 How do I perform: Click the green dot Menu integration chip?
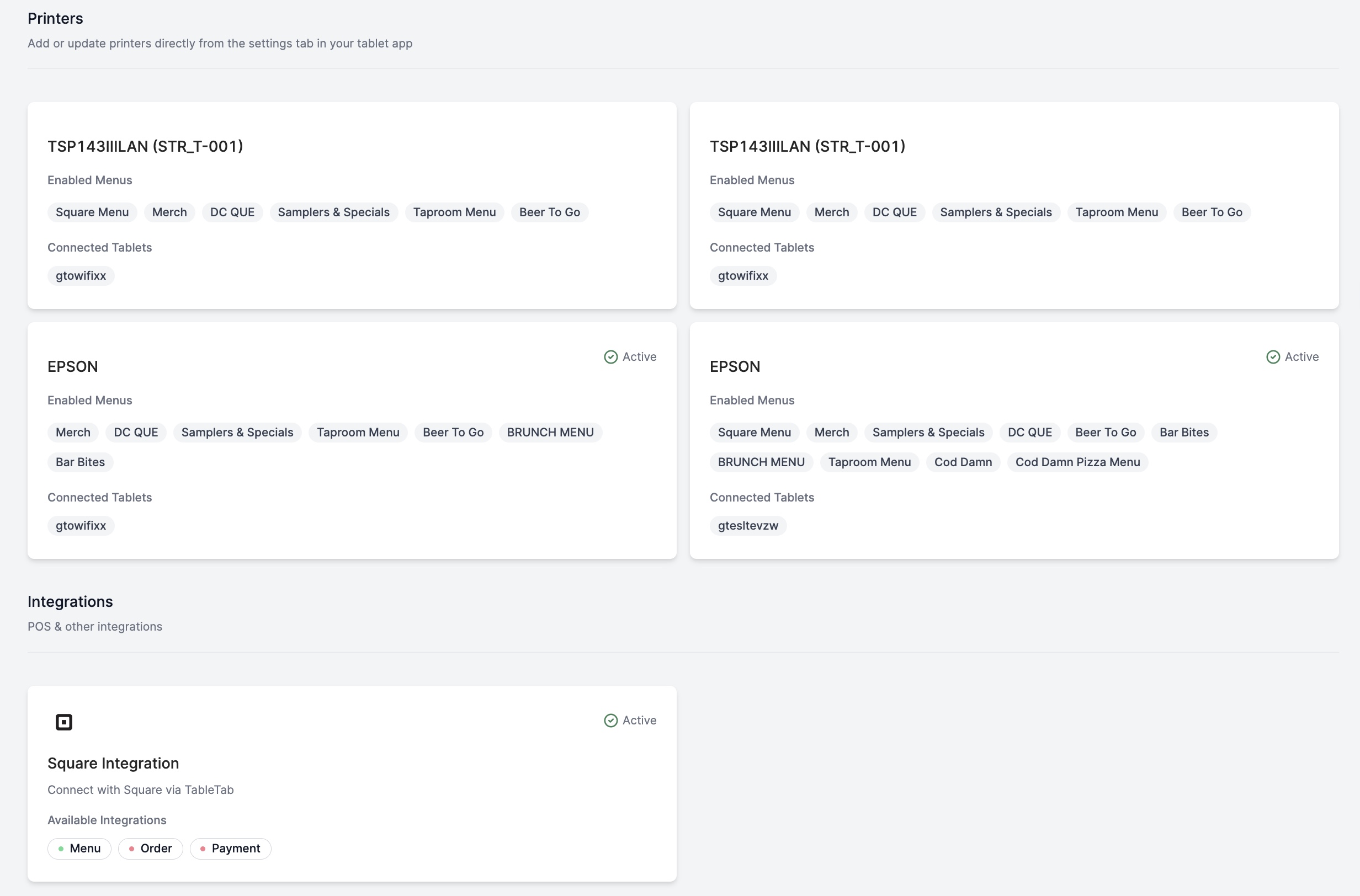(x=79, y=848)
